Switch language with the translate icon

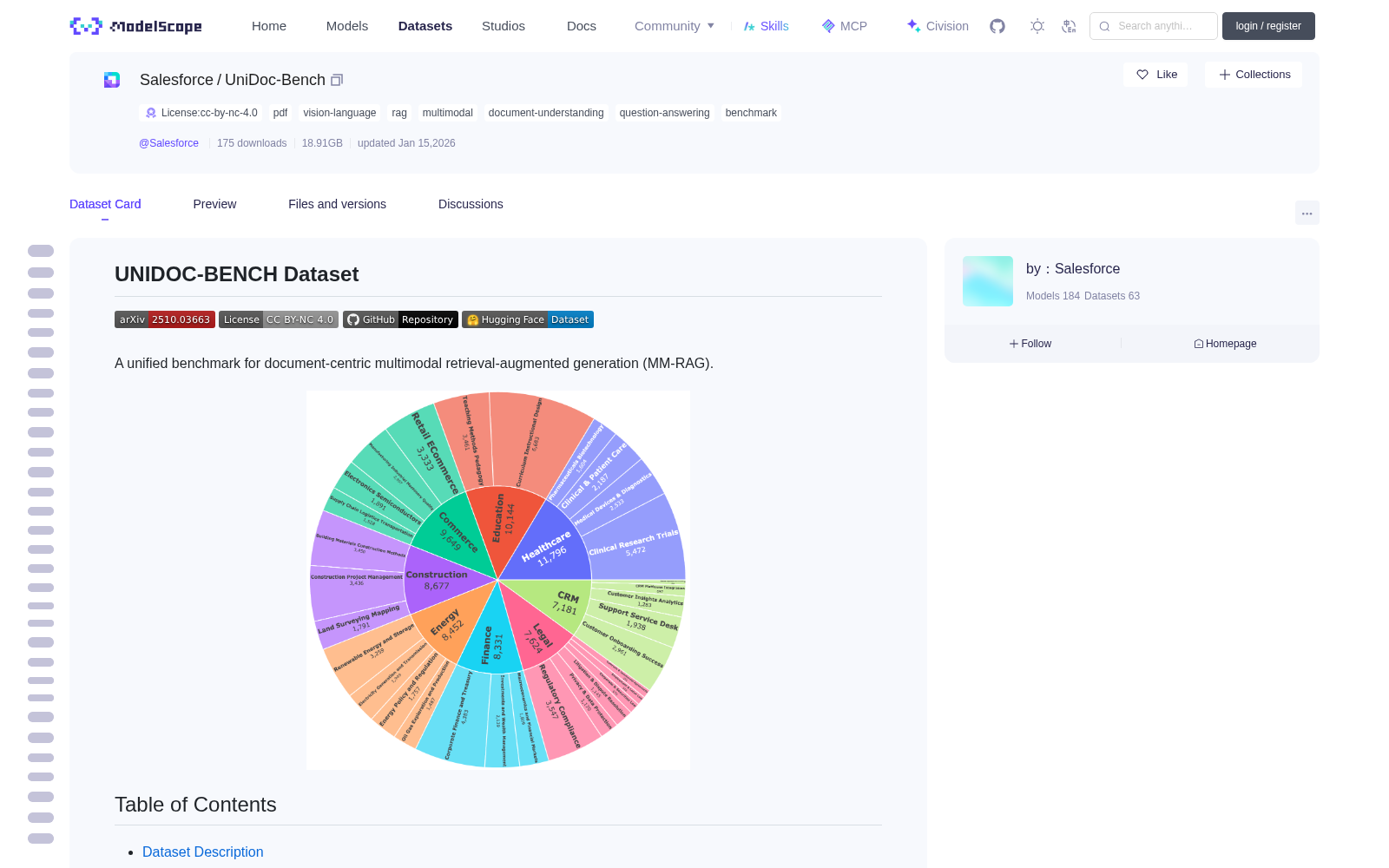(1070, 26)
